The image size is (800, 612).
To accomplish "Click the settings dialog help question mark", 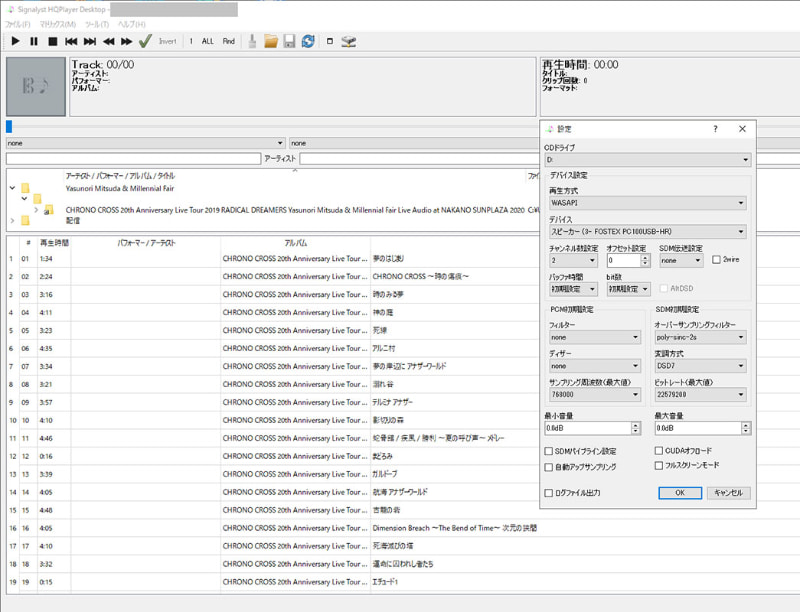I will click(x=715, y=129).
